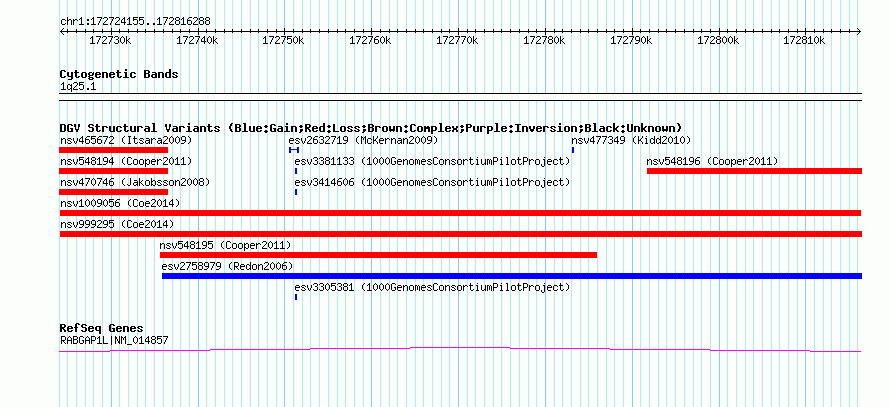Click the nsv548196 (Cooper2011) label
The width and height of the screenshot is (890, 407).
(712, 161)
